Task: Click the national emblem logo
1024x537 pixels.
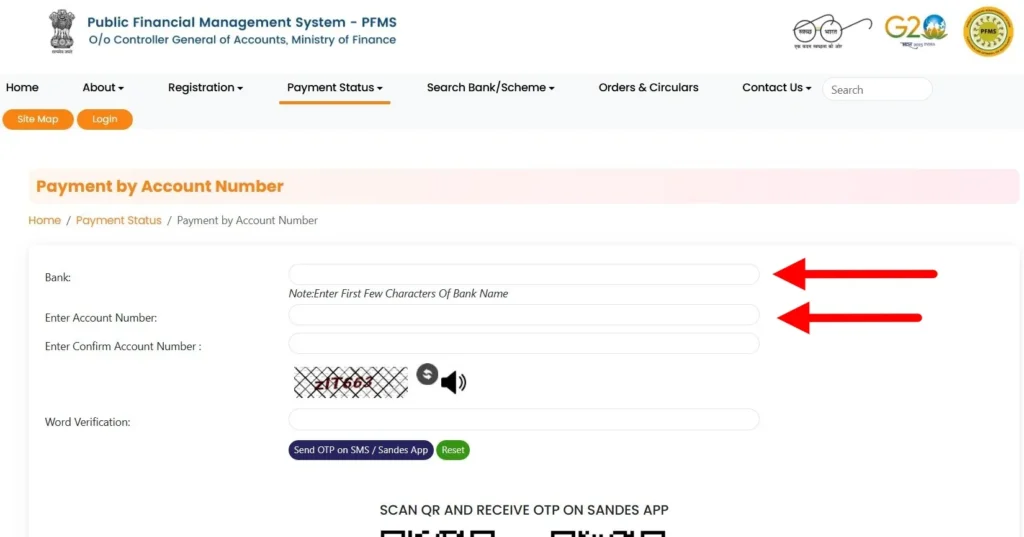Action: [62, 31]
